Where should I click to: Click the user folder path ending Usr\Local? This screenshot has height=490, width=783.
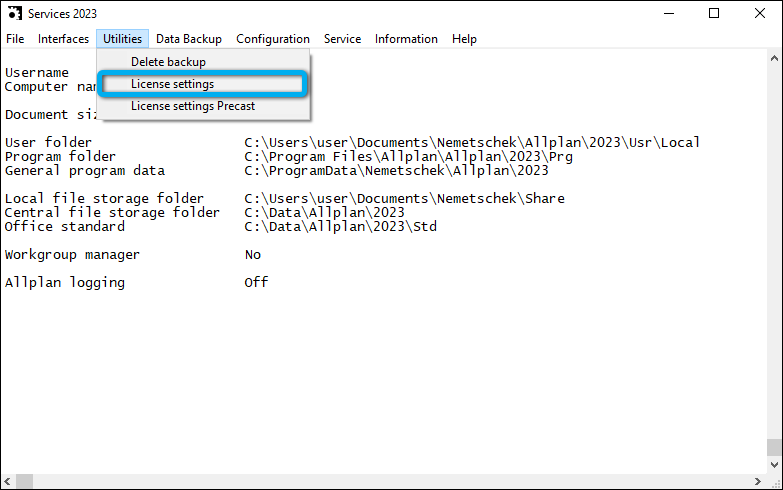point(472,142)
